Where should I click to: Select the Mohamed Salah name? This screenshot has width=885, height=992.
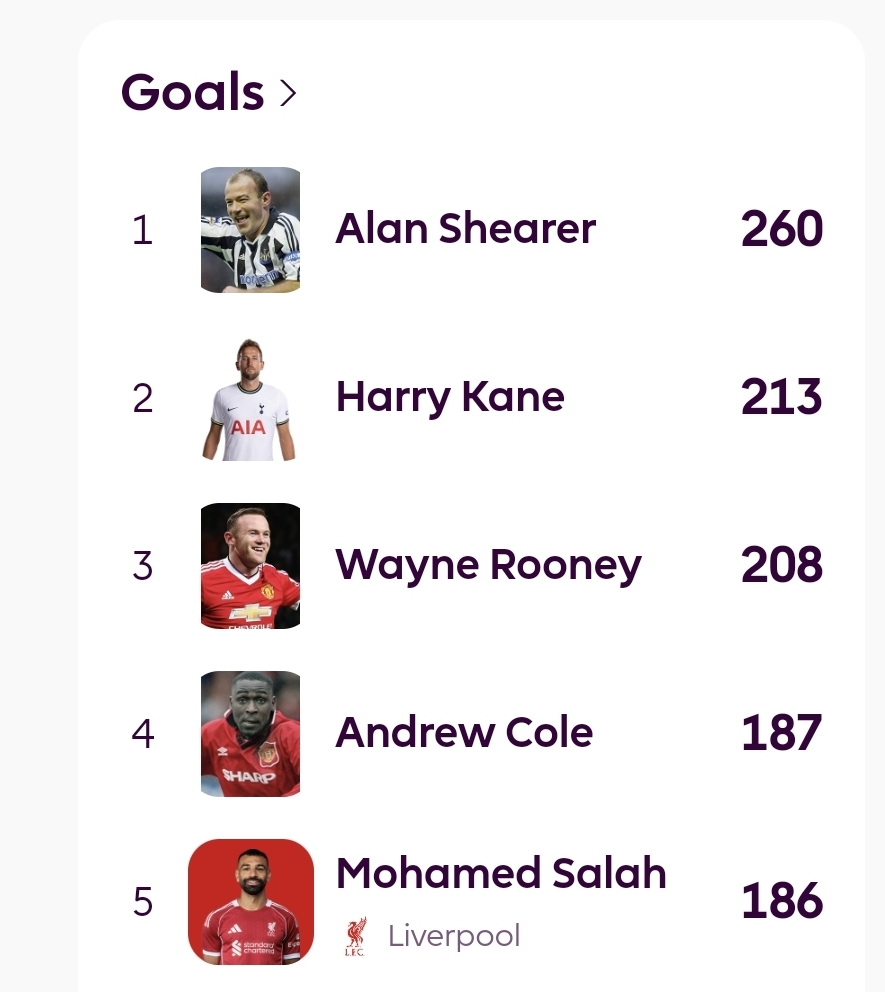(x=501, y=873)
